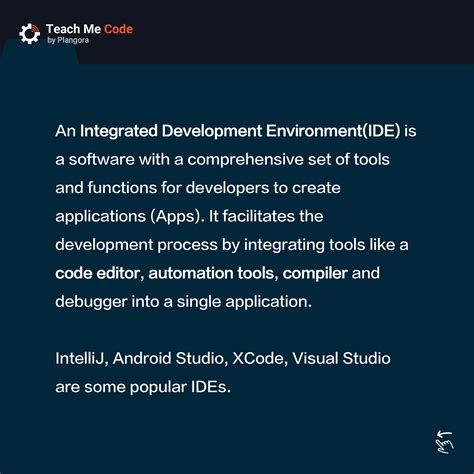Click the 'applications (Apps)' text
This screenshot has width=474, height=474.
click(128, 217)
